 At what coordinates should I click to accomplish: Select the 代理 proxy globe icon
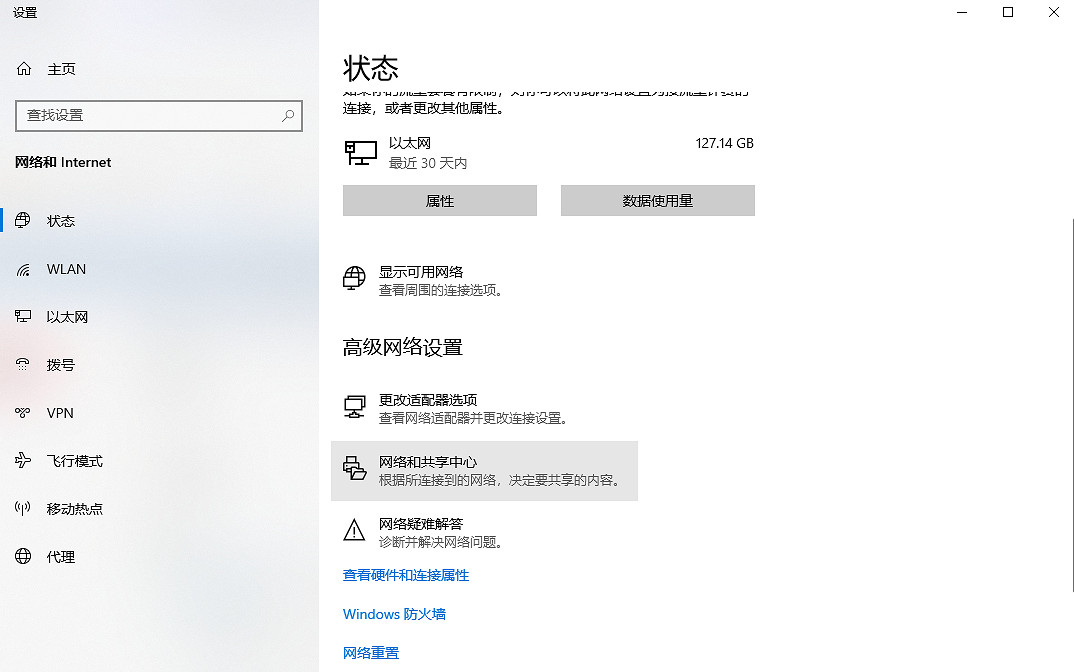click(22, 557)
